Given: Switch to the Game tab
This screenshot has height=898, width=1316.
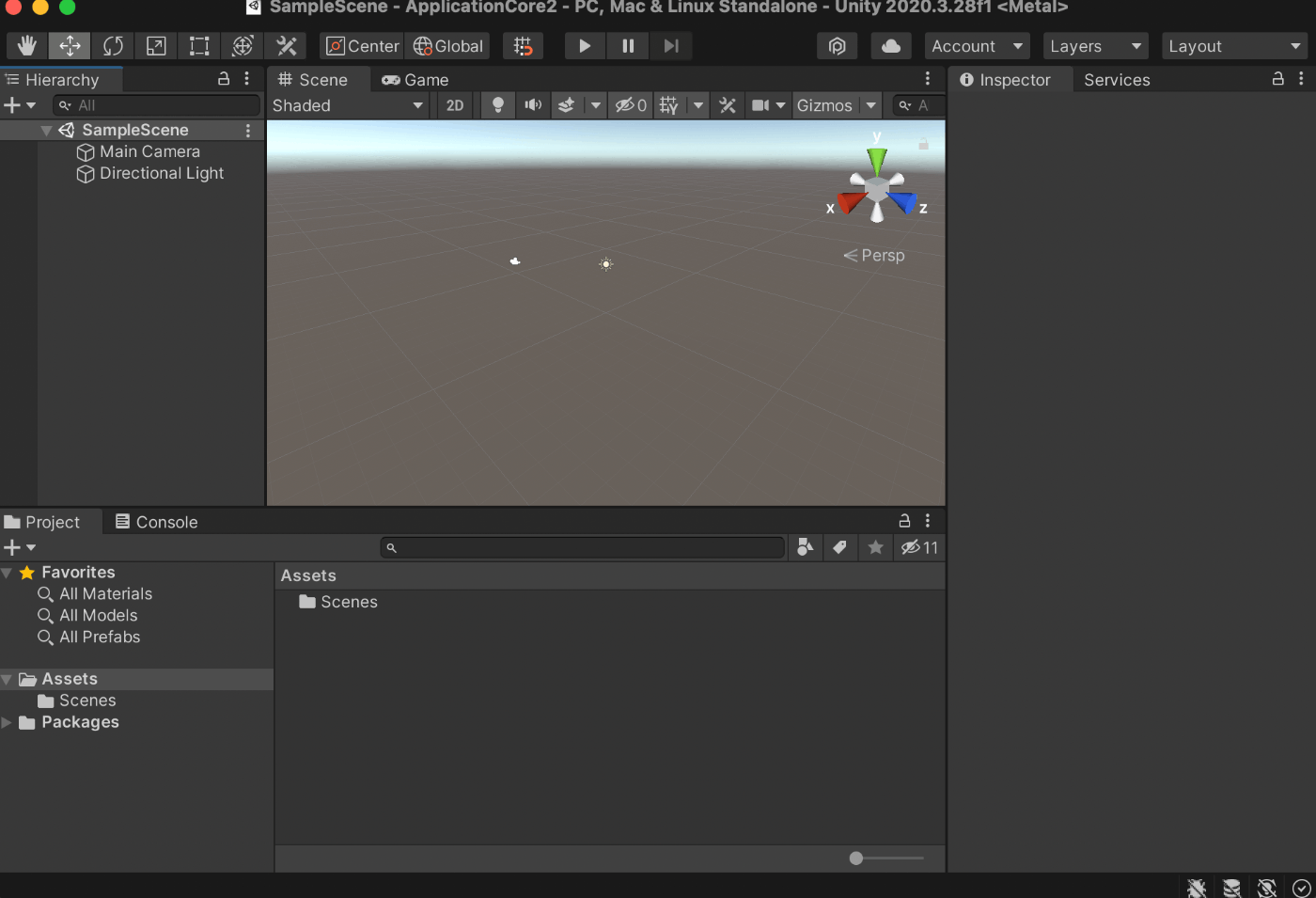Looking at the screenshot, I should click(x=415, y=80).
